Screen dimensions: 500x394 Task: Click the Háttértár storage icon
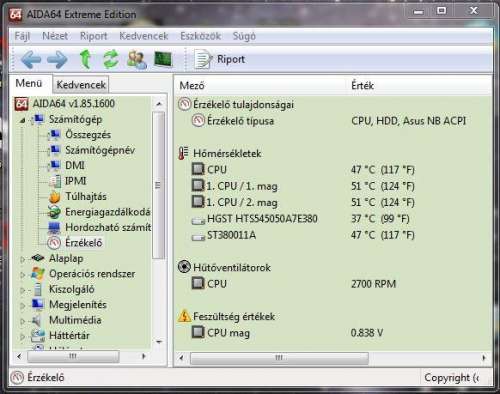[38, 335]
